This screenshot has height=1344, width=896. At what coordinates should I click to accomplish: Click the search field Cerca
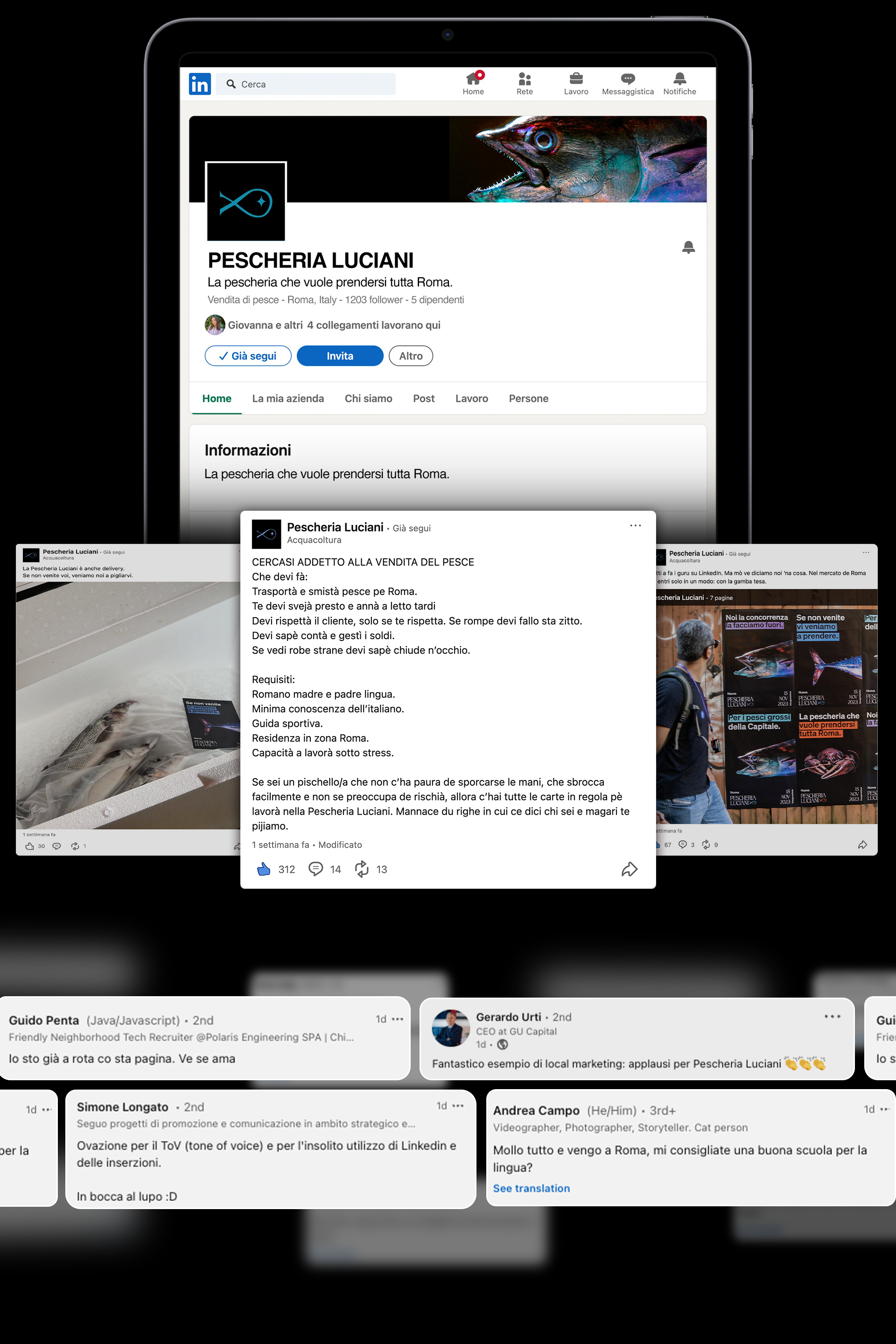click(306, 84)
